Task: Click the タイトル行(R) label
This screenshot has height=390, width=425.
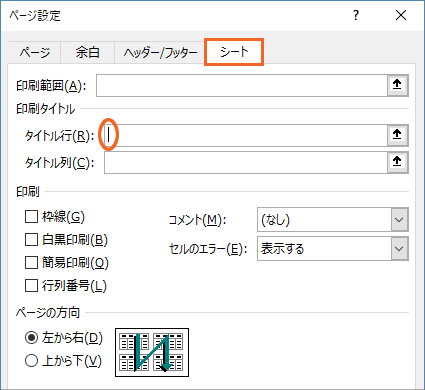Action: tap(59, 136)
